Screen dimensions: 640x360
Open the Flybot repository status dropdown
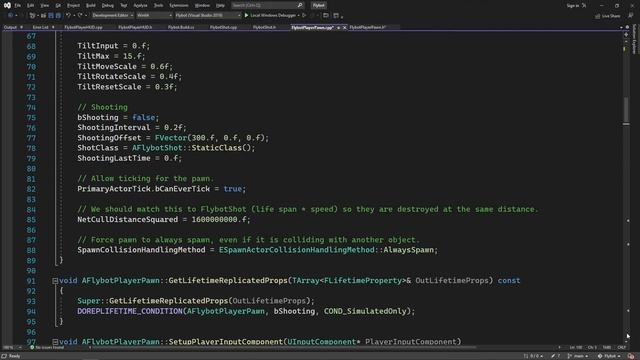(x=609, y=356)
